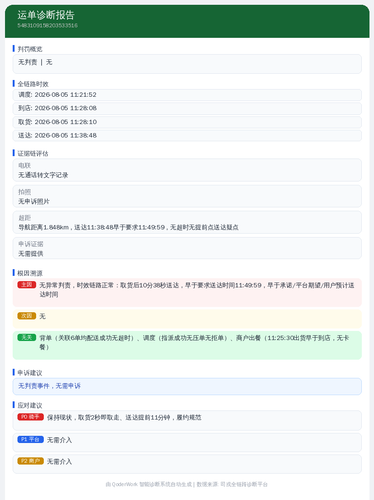Click the 根因溯源 section heading
This screenshot has width=374, height=500.
click(30, 273)
